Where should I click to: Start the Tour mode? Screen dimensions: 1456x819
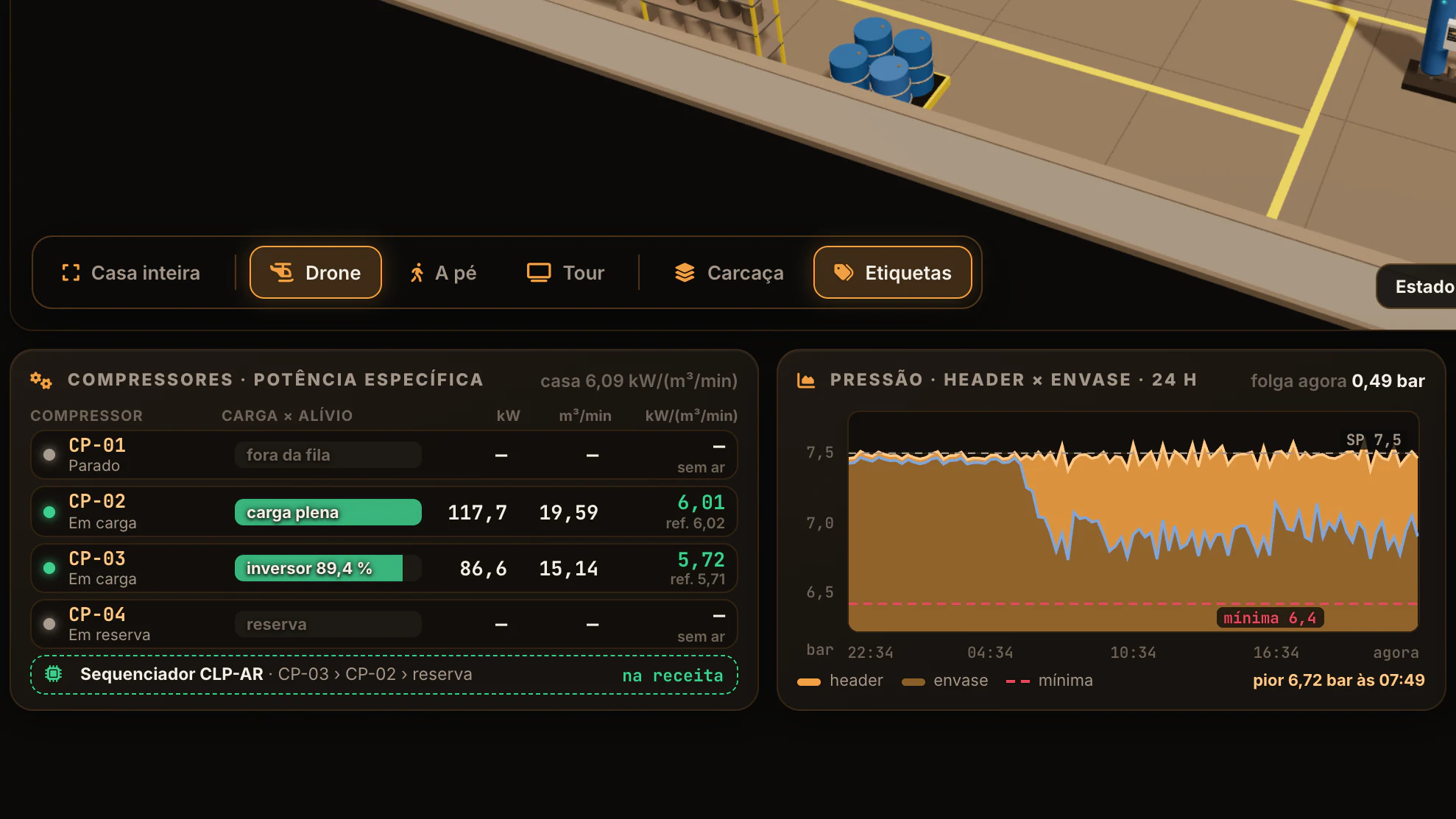(x=565, y=272)
